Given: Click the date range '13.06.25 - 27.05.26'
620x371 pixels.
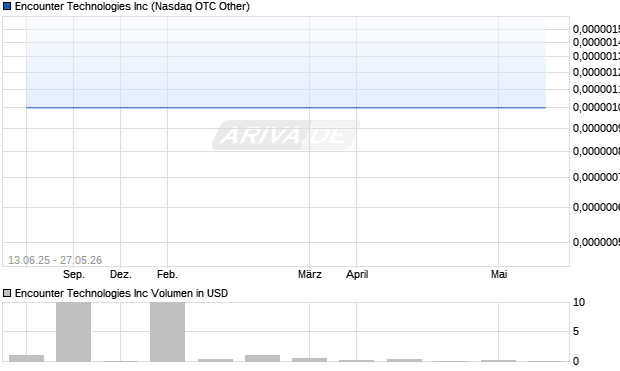Looking at the screenshot, I should (x=55, y=260).
